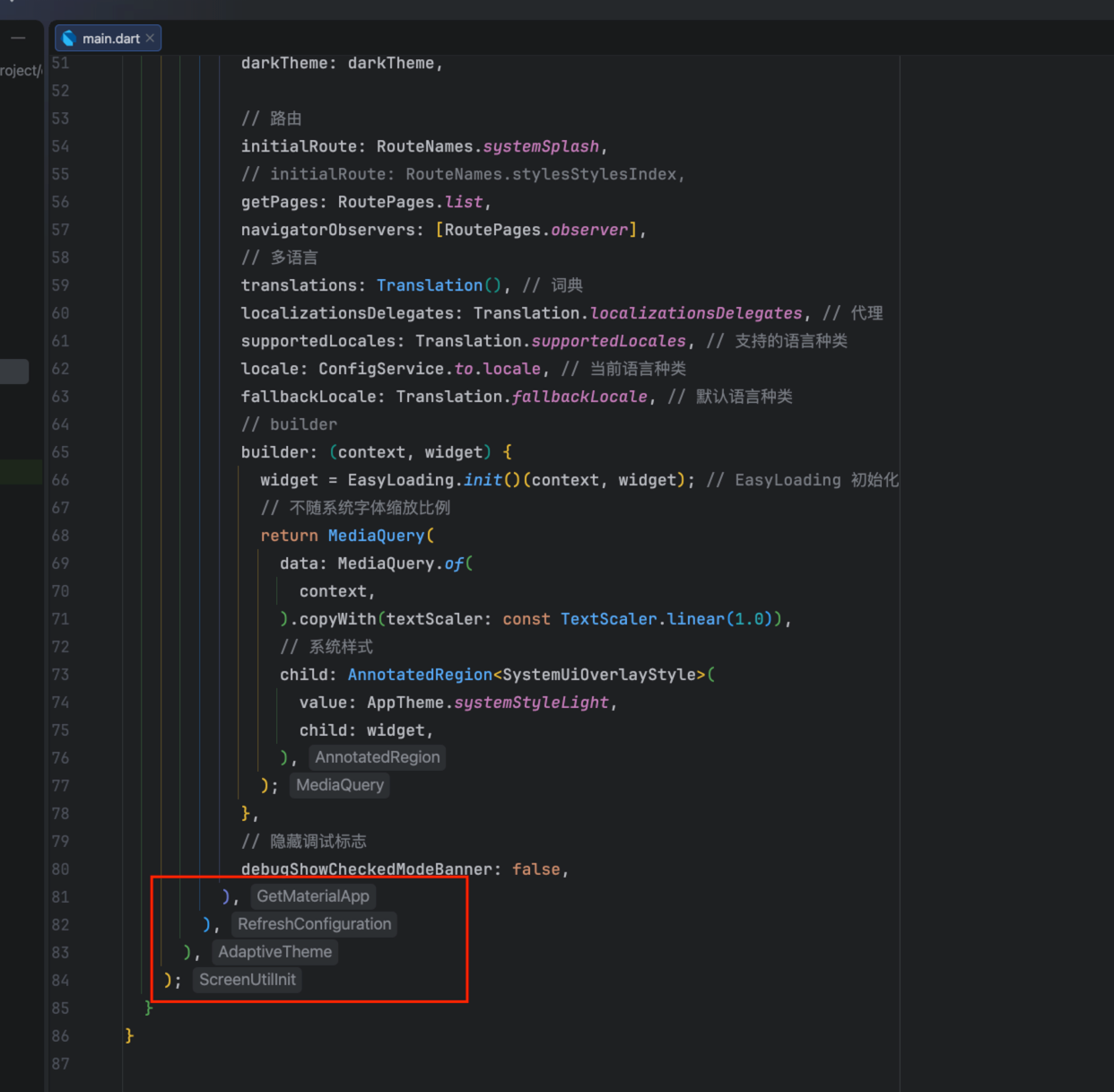
Task: Click the gutter at line number 68
Action: pos(60,536)
